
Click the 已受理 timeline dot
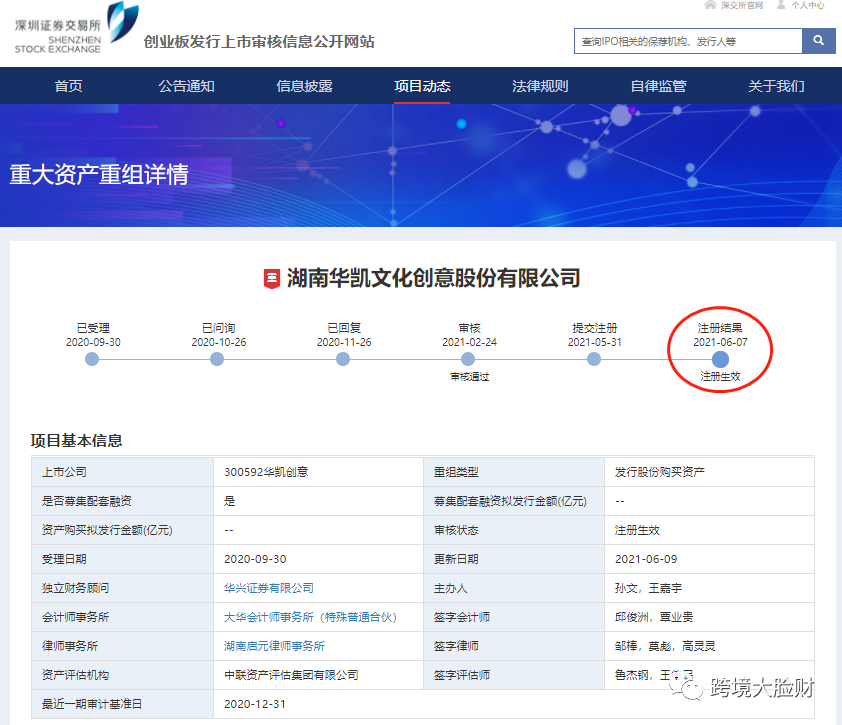tap(92, 359)
